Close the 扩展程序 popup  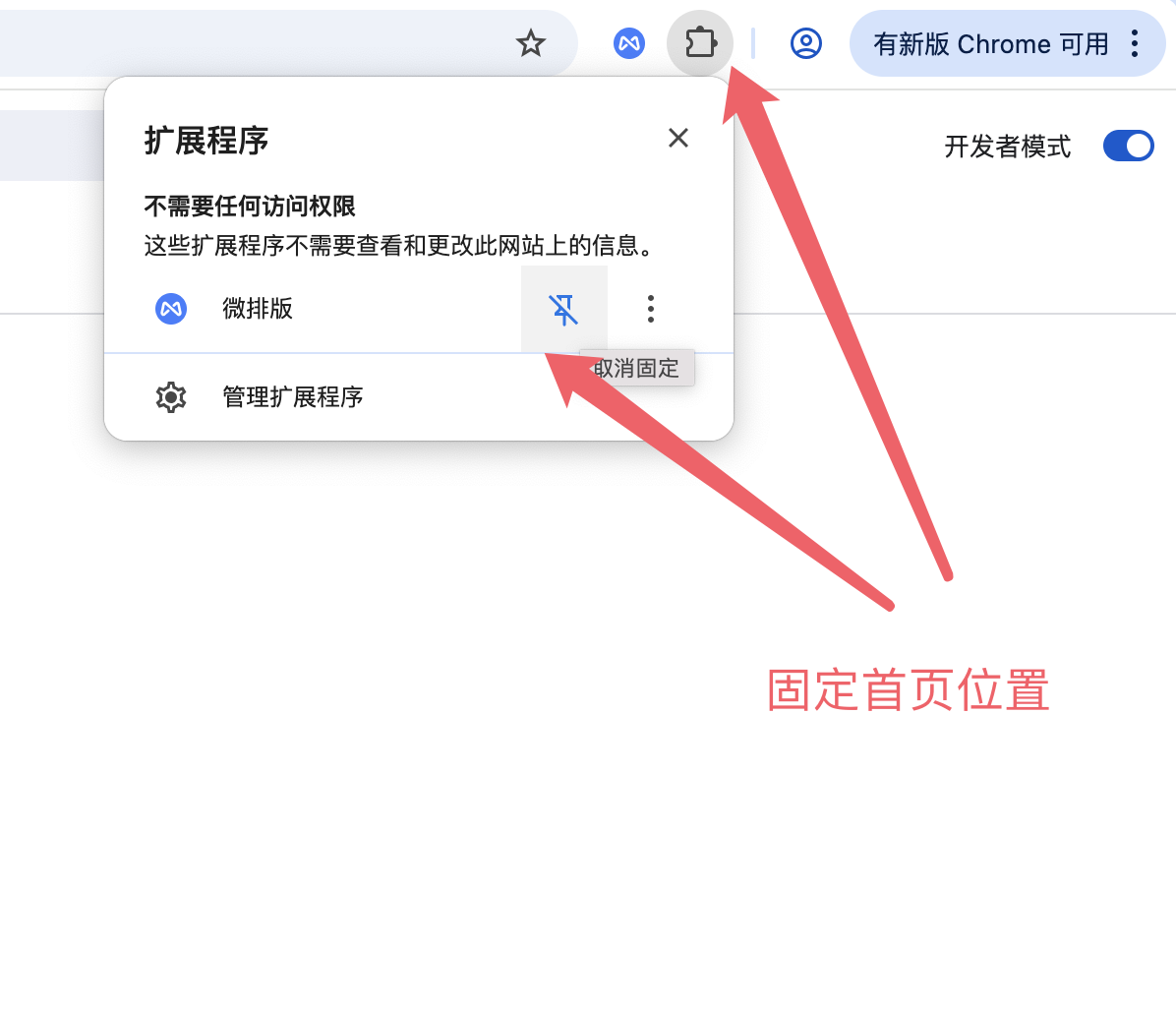click(x=678, y=138)
